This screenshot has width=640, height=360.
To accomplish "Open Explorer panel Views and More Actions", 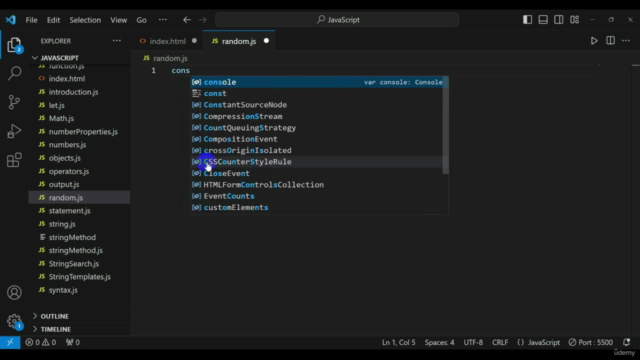I will coord(117,41).
